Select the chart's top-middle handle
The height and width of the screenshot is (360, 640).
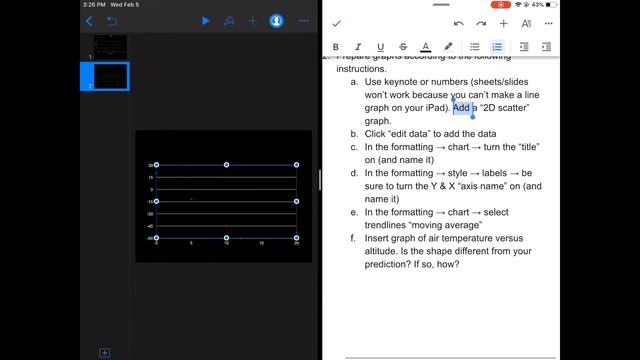tap(227, 165)
